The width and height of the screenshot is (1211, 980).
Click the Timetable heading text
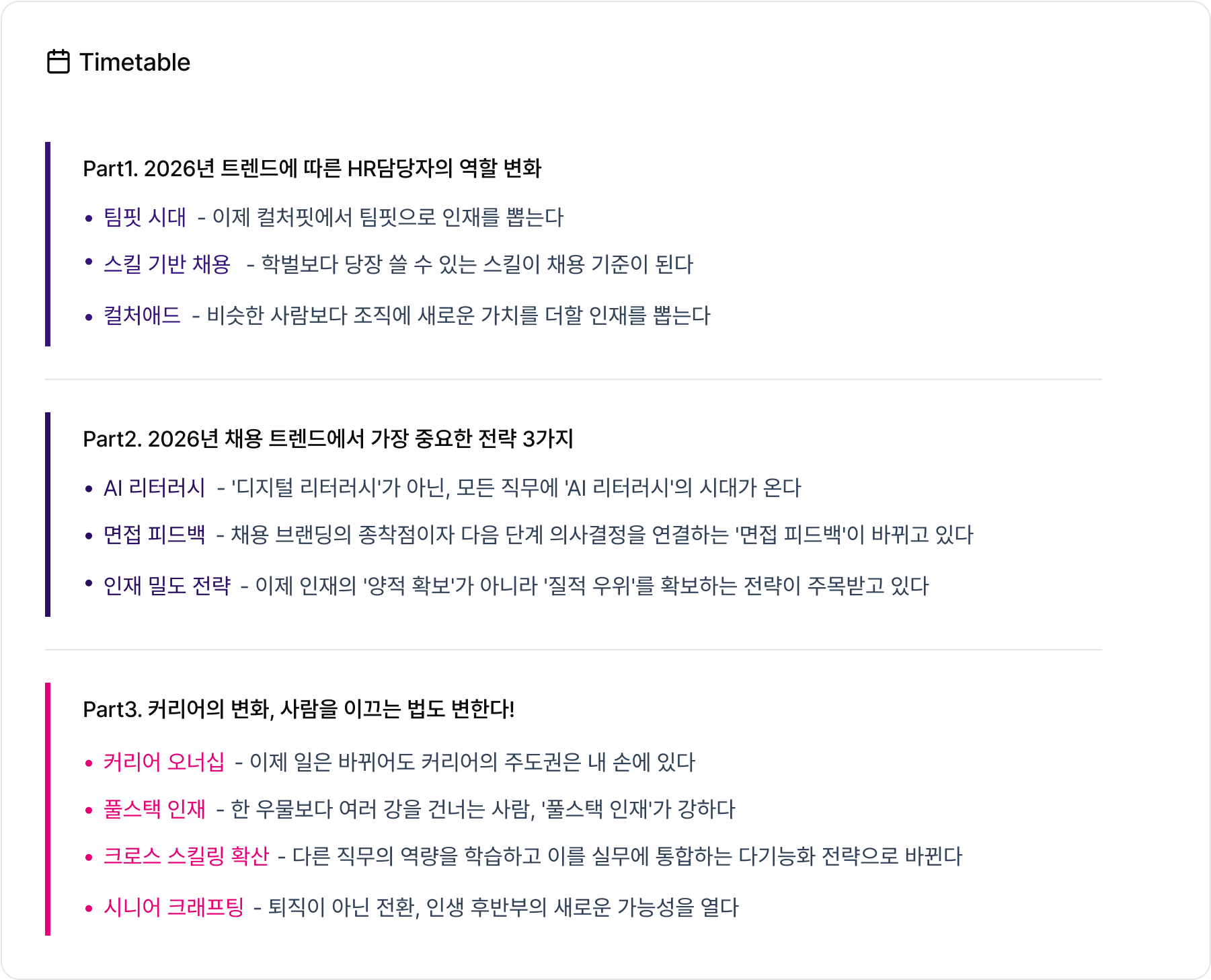[134, 63]
